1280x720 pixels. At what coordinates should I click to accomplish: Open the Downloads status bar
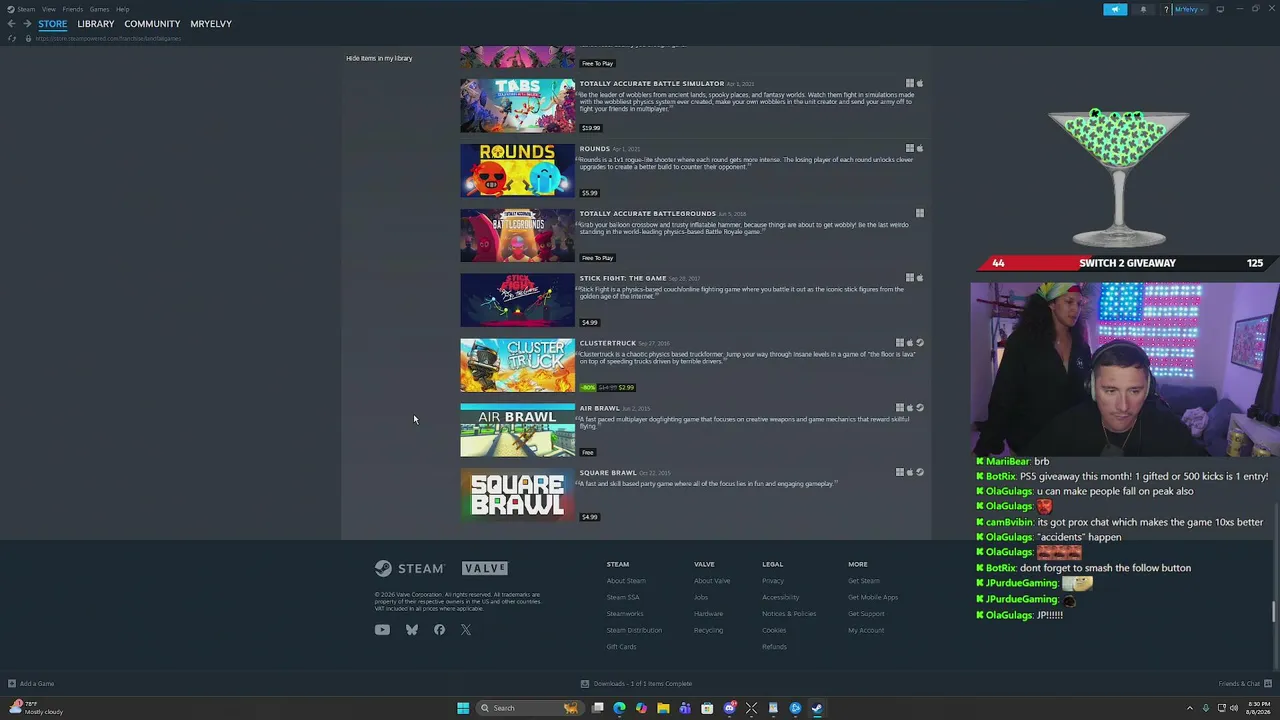(x=637, y=684)
